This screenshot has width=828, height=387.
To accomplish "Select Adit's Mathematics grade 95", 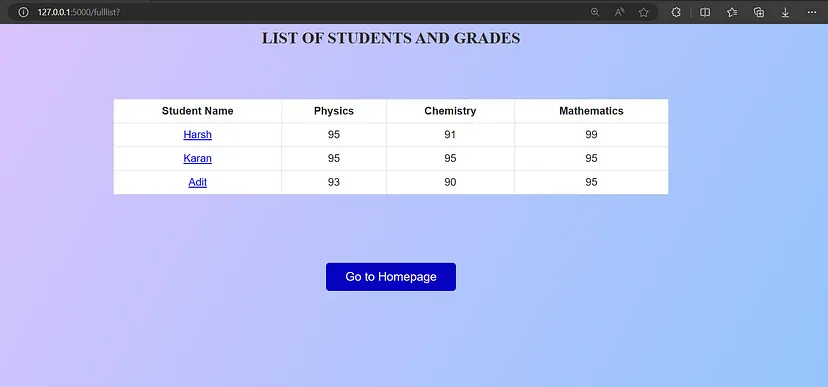I will pos(591,182).
